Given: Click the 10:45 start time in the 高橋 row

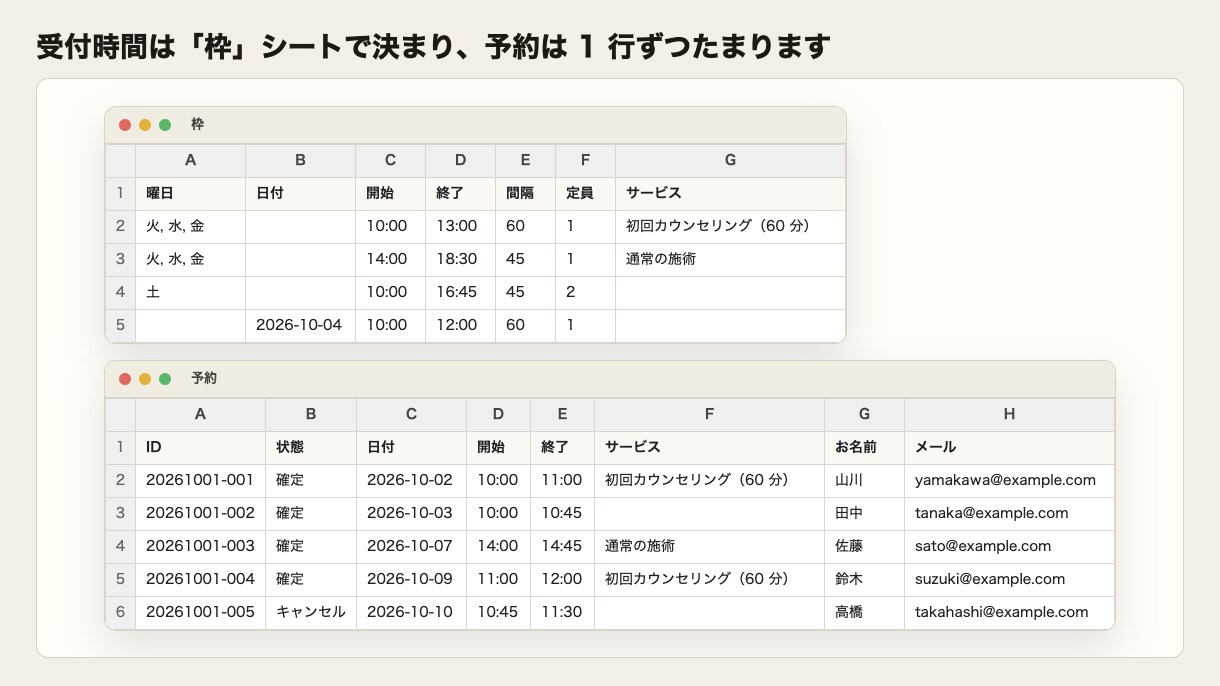Looking at the screenshot, I should click(x=499, y=613).
